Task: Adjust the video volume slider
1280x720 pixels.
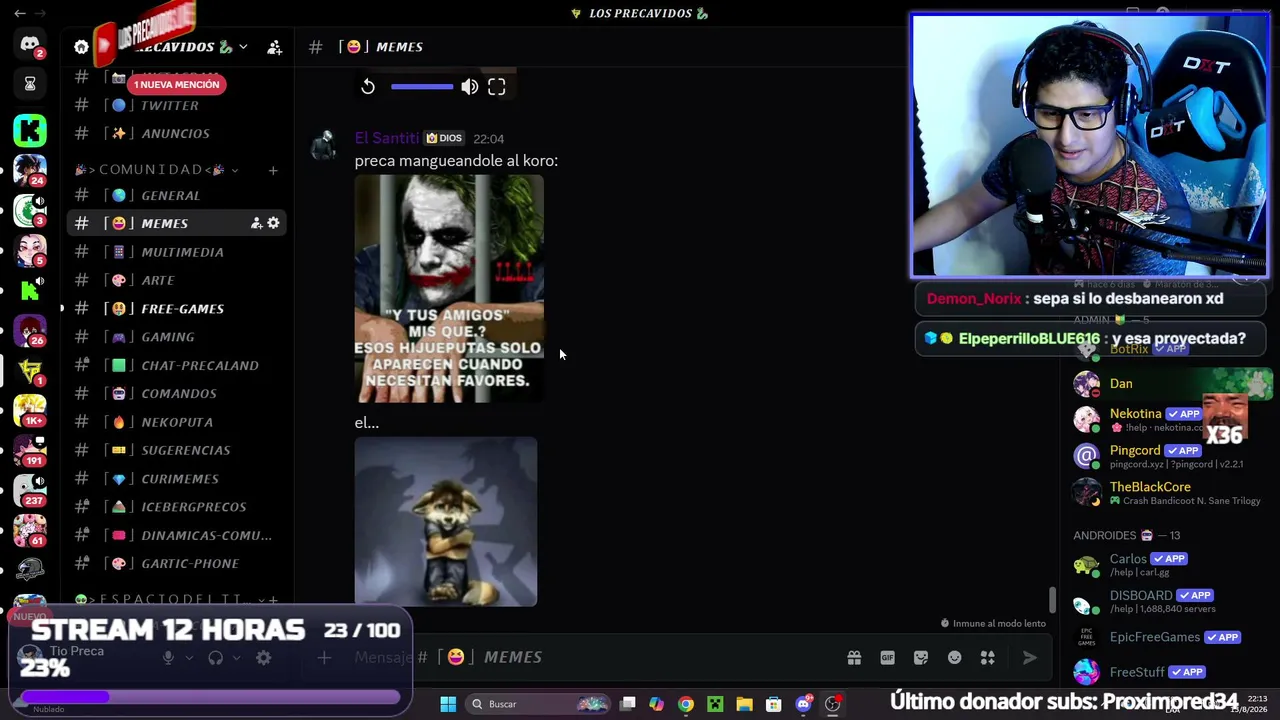Action: [422, 87]
